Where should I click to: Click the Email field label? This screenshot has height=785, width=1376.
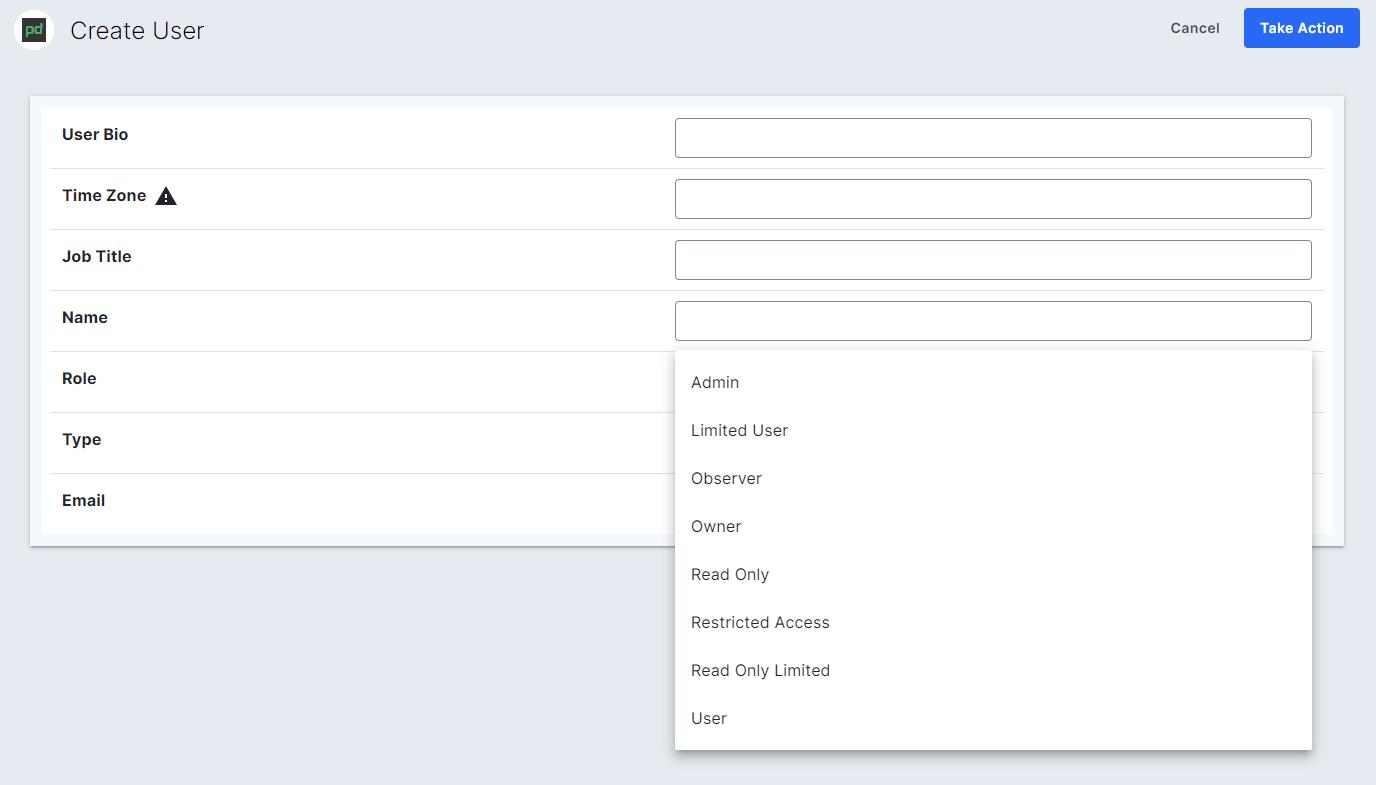tap(83, 500)
